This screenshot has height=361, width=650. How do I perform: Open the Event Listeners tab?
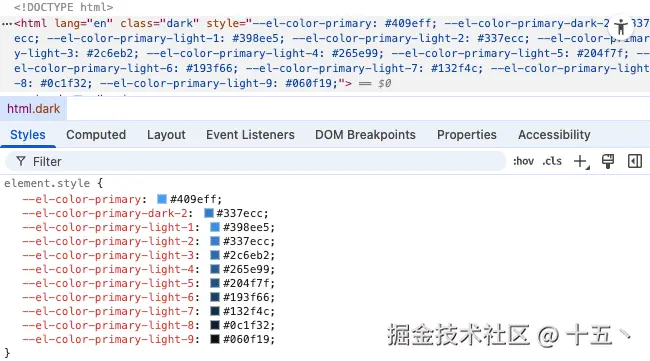coord(250,135)
